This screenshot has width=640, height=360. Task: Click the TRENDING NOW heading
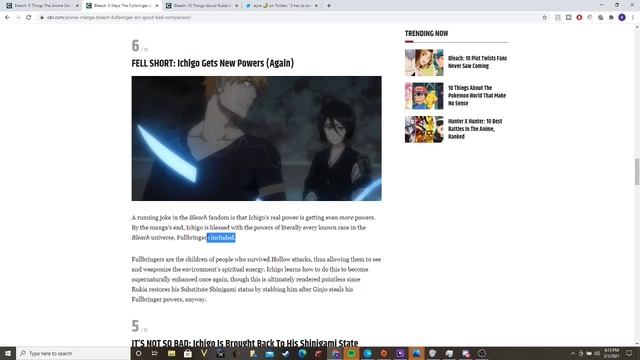pos(427,33)
